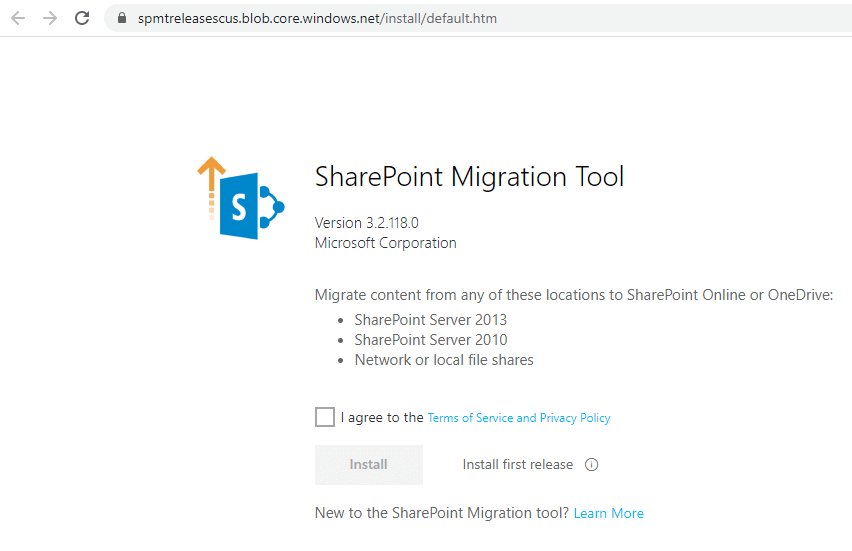Show first release info icon
The width and height of the screenshot is (852, 551).
point(591,465)
